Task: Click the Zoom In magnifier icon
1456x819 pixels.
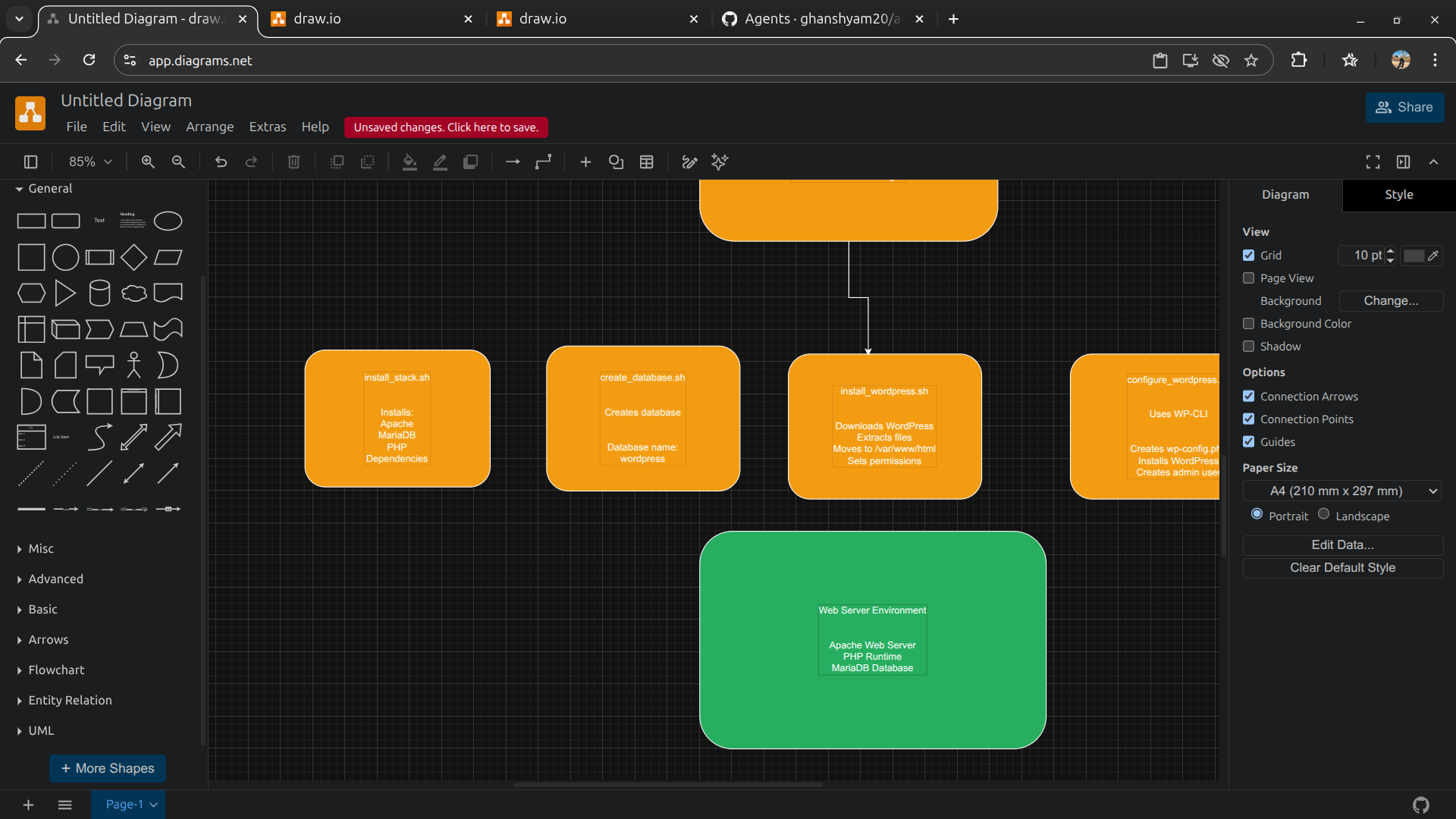Action: click(x=148, y=162)
